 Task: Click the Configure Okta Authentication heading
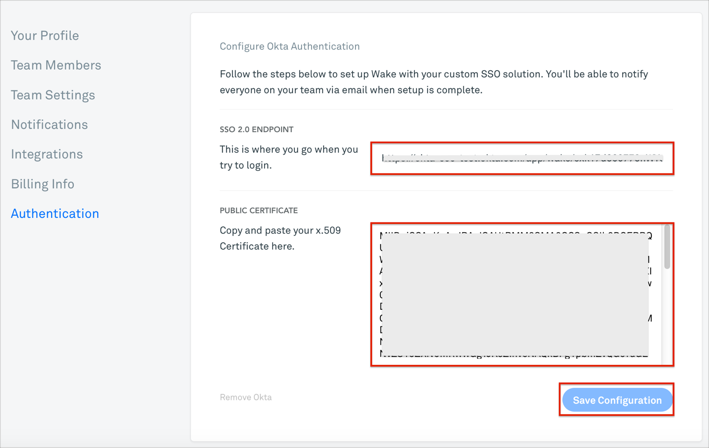pos(290,46)
